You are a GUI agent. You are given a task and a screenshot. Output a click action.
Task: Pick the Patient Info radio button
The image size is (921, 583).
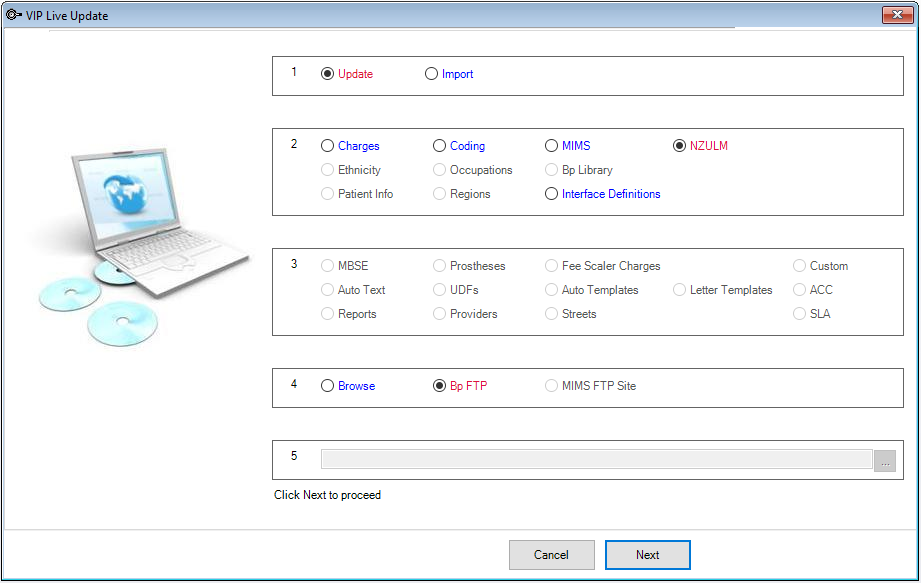click(x=327, y=194)
